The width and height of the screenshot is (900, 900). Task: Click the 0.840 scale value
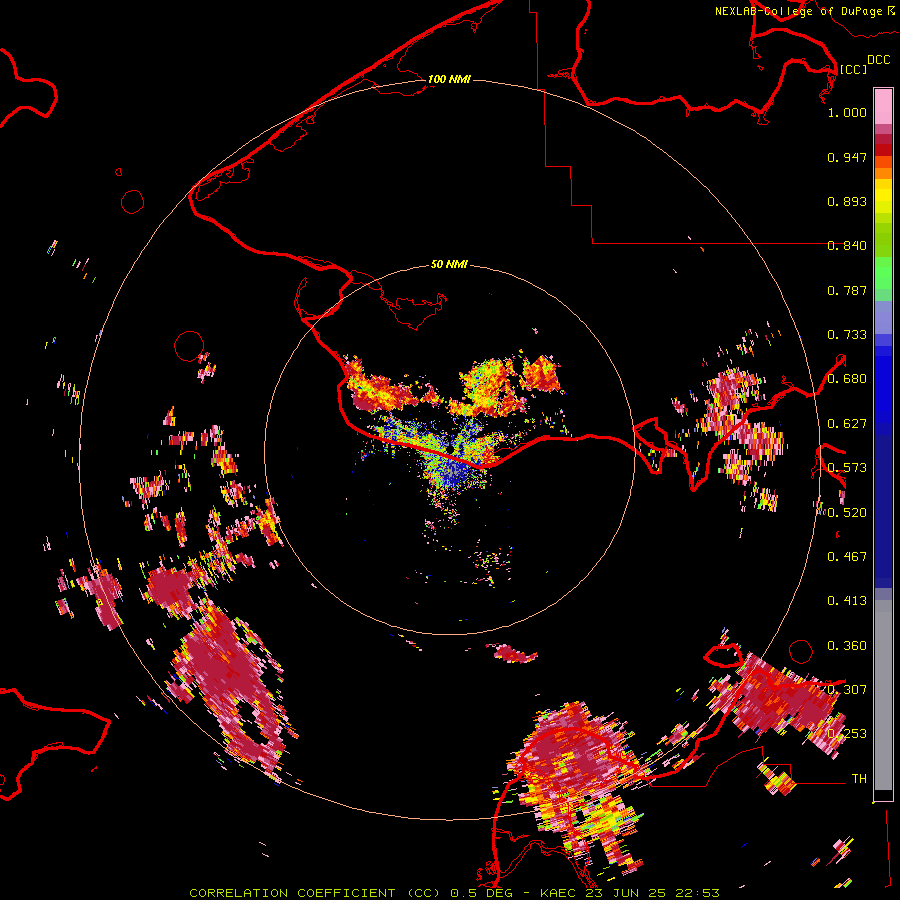point(847,246)
